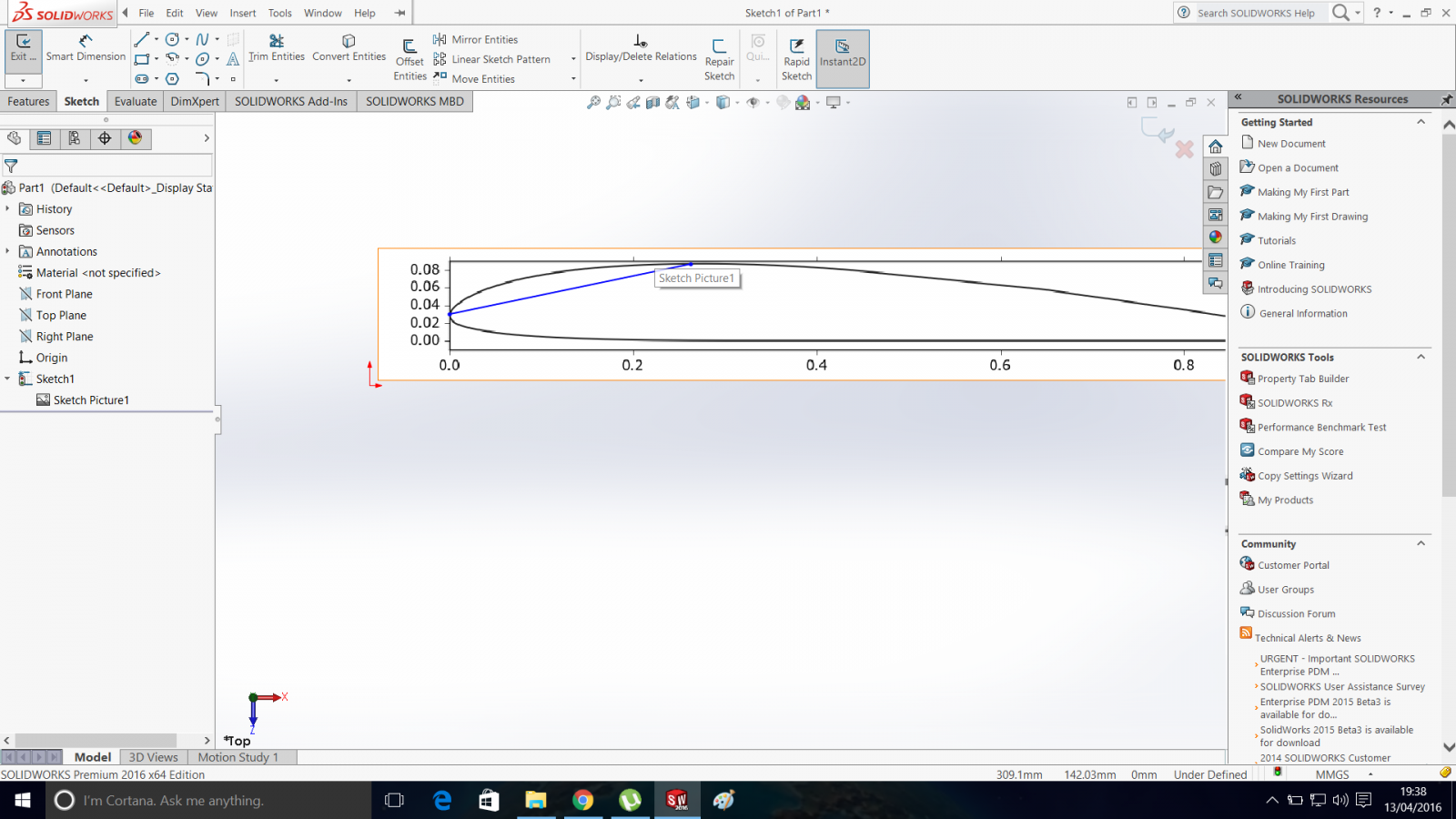Click the Discussion Forum link

pyautogui.click(x=1297, y=614)
